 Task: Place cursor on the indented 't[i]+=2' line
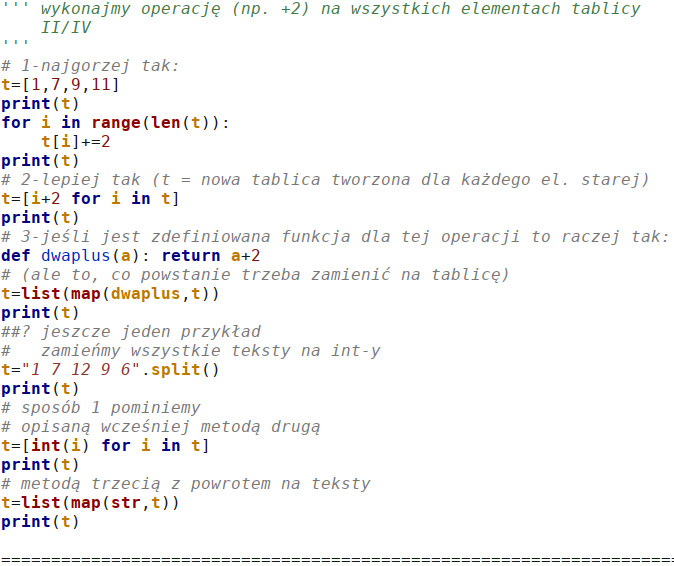[76, 141]
